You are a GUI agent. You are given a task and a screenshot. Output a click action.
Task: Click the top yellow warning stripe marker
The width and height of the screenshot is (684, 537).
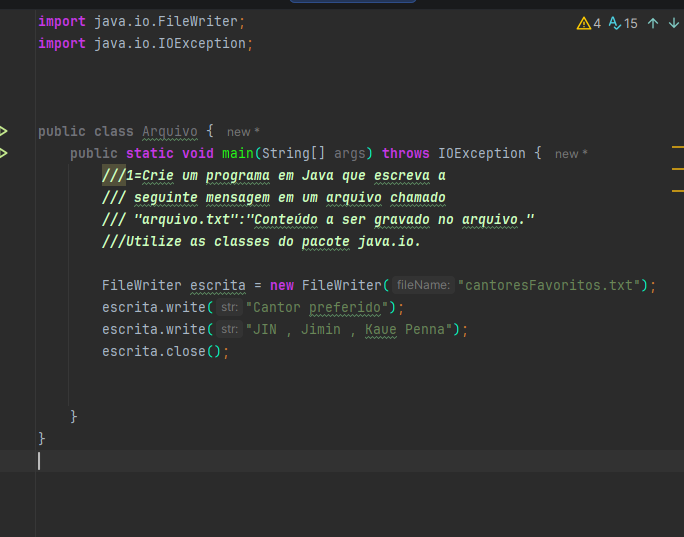point(677,147)
